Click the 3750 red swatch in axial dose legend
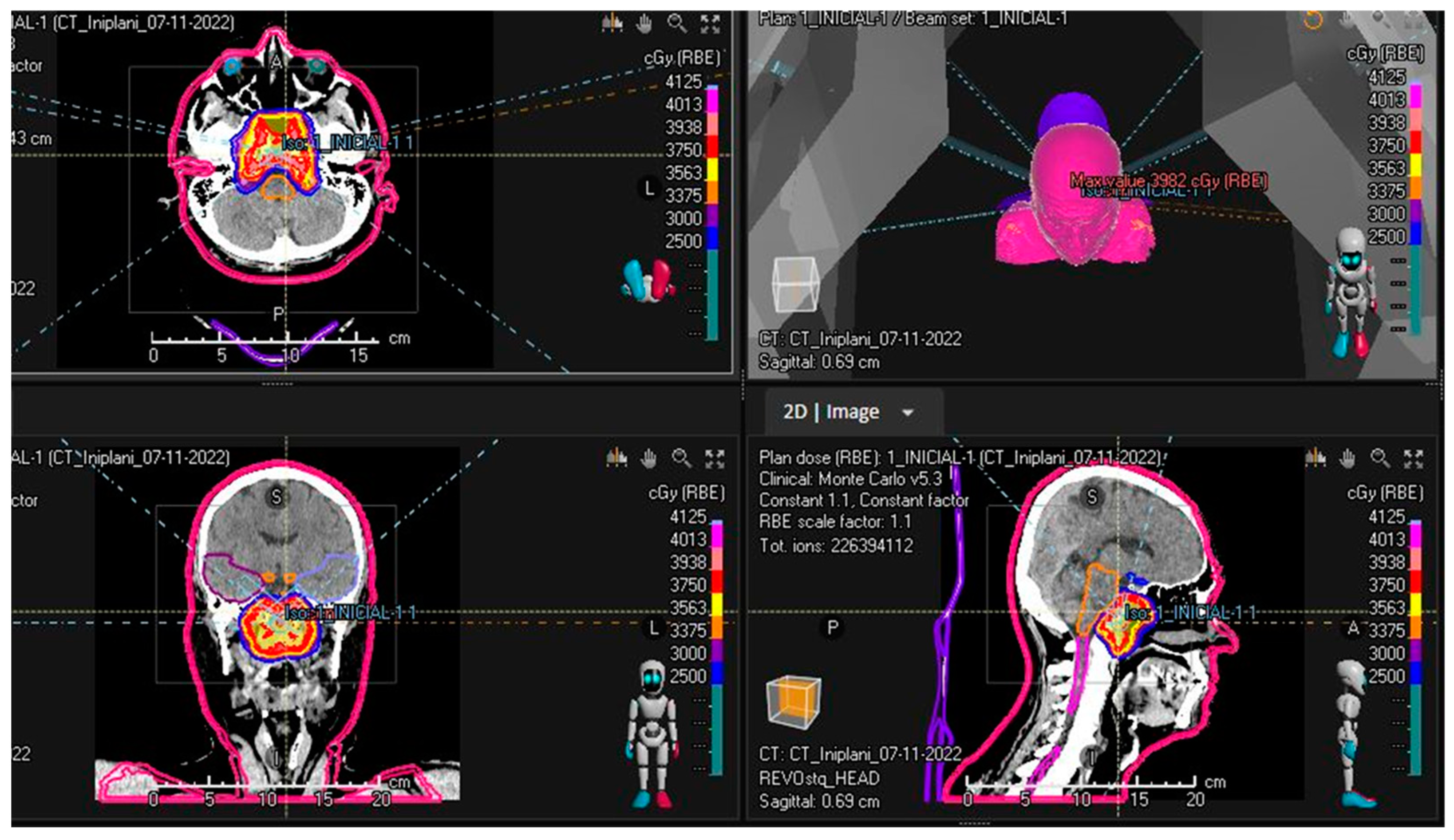The width and height of the screenshot is (1454, 840). (713, 146)
